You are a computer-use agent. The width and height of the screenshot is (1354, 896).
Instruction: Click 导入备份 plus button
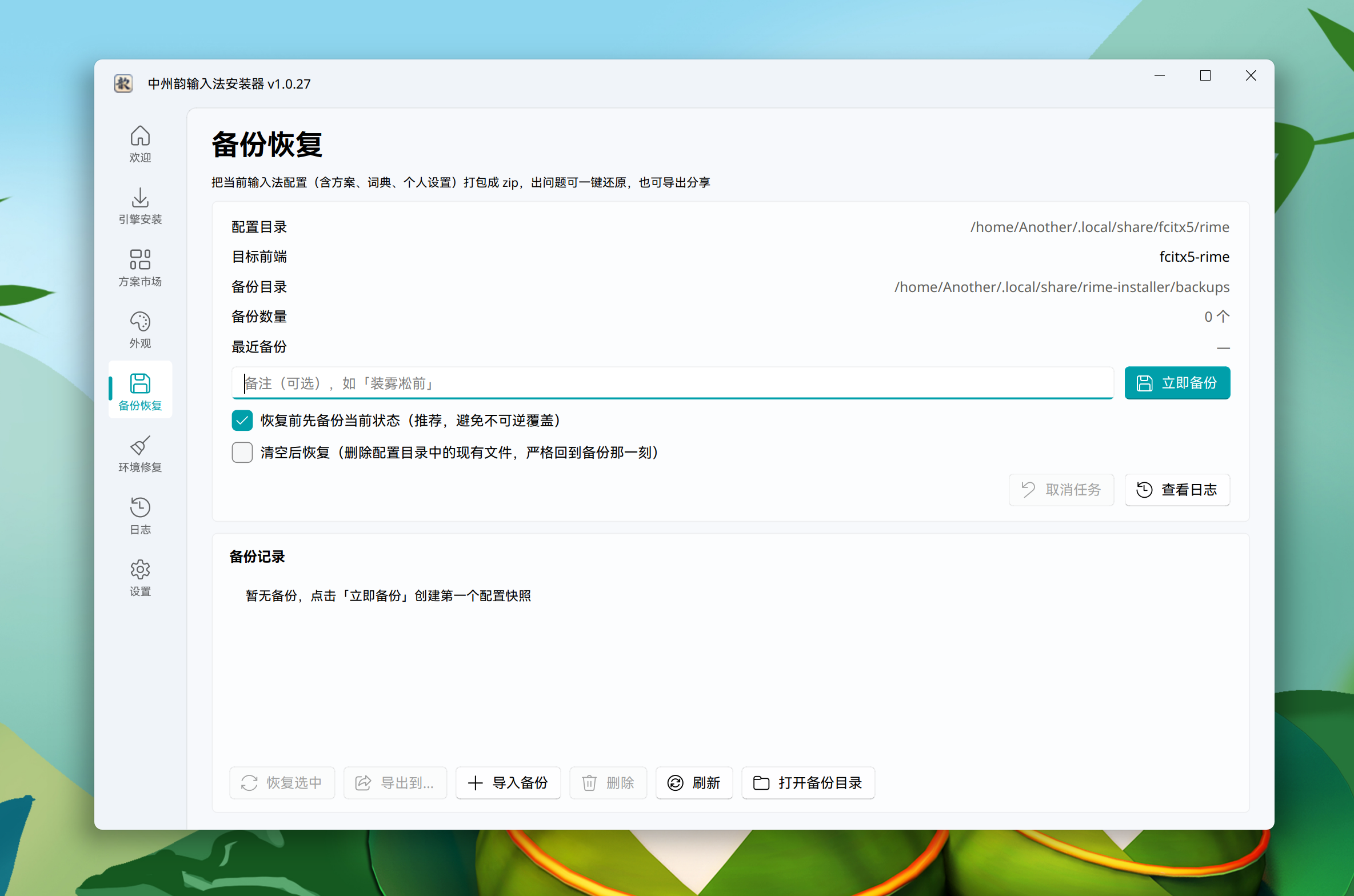508,783
